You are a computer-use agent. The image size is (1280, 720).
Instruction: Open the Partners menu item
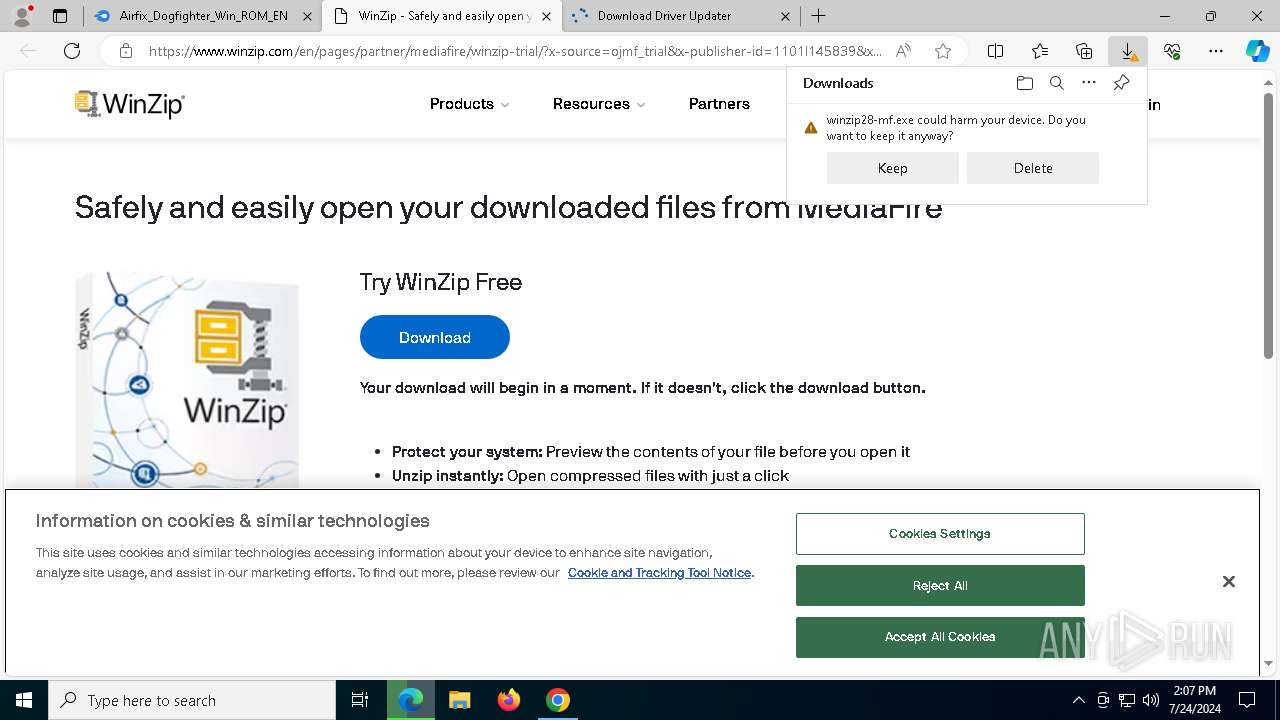719,104
